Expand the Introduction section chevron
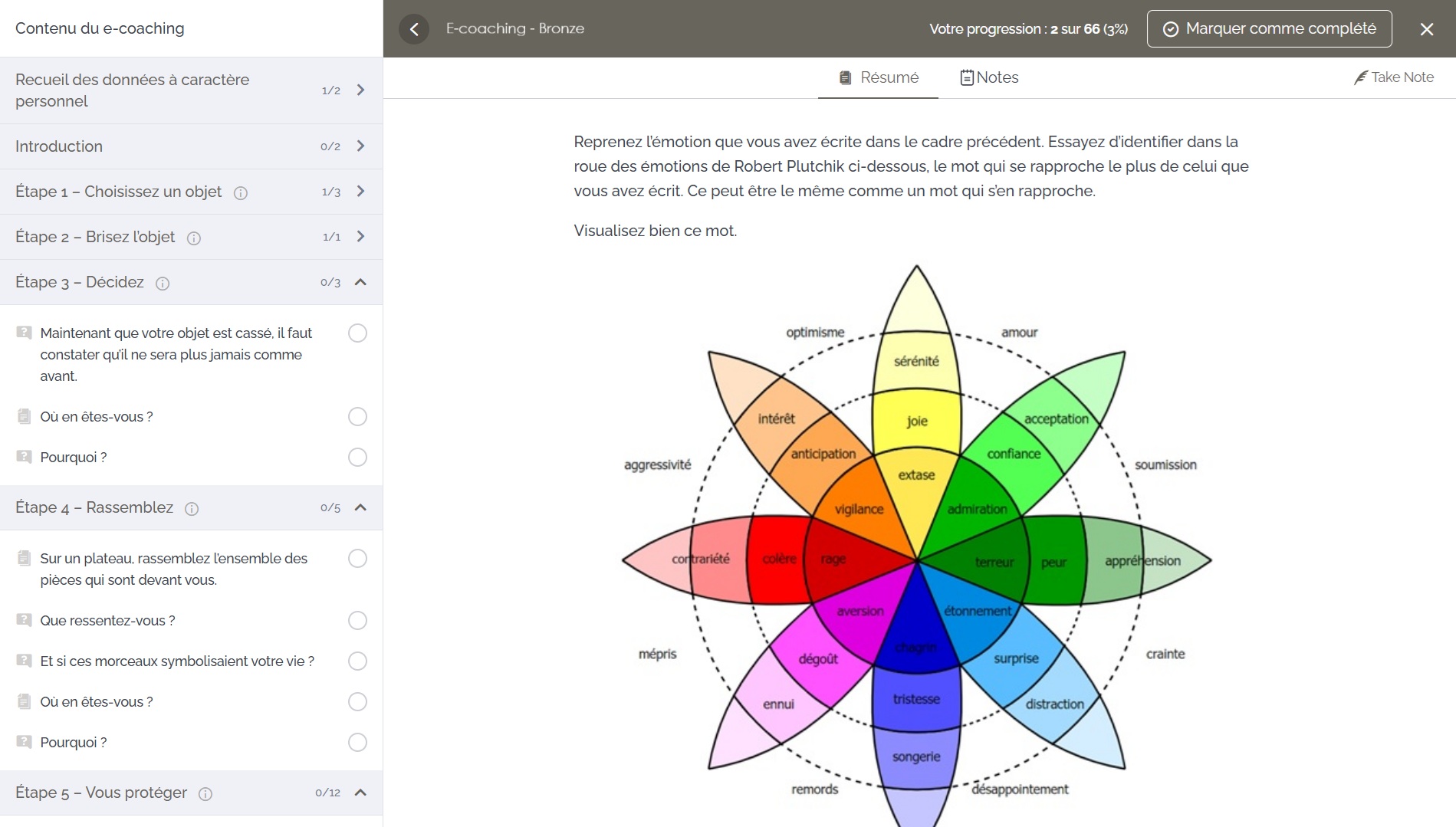Screen dimensions: 1456x827 pyautogui.click(x=360, y=146)
